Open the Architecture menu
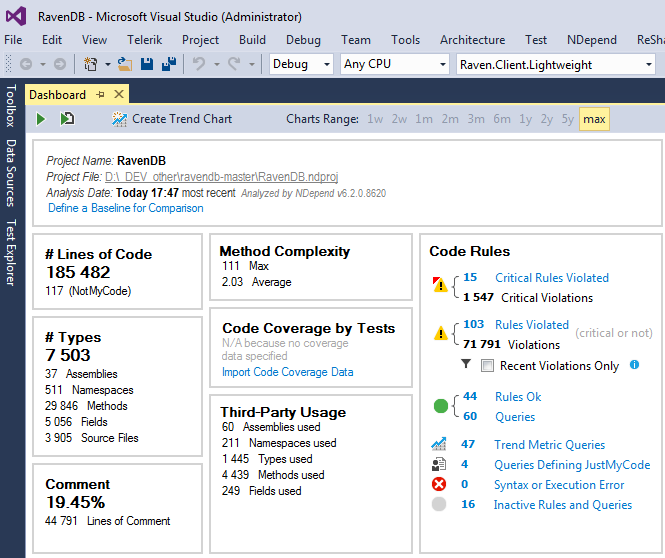The image size is (665, 558). (x=472, y=40)
